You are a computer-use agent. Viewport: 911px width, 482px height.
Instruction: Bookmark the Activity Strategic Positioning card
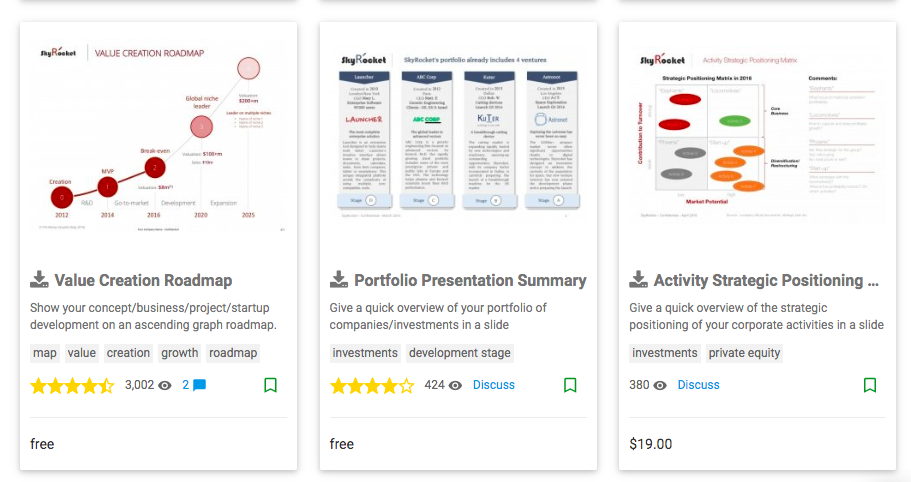(870, 385)
